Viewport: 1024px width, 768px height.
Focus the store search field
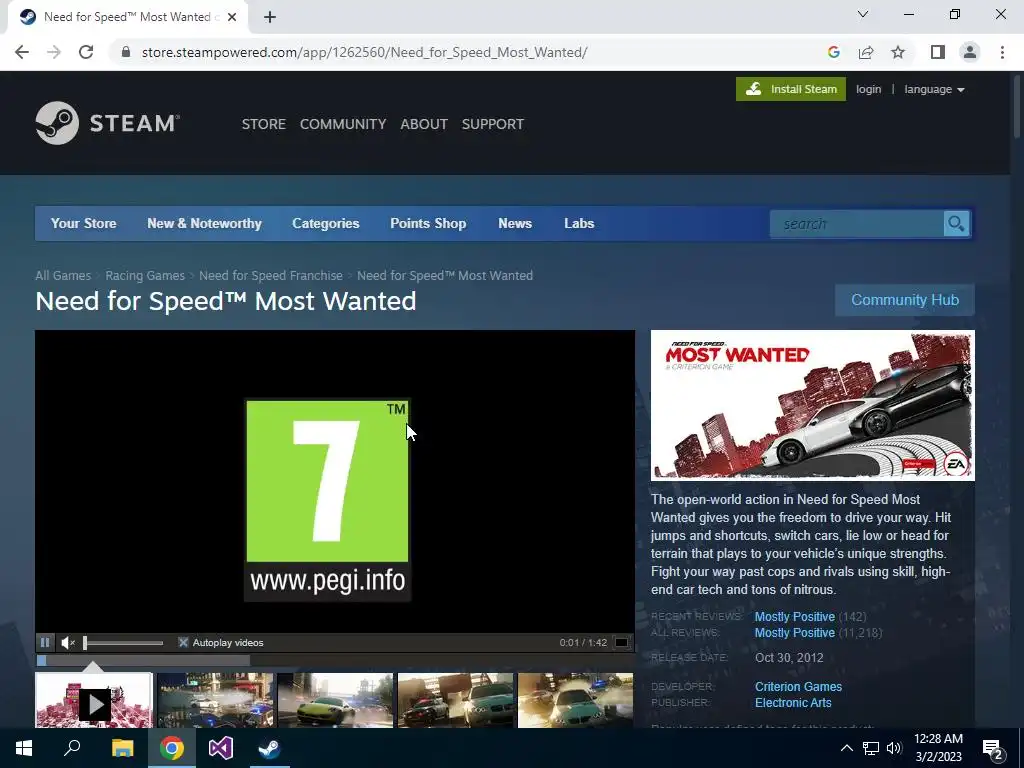856,224
